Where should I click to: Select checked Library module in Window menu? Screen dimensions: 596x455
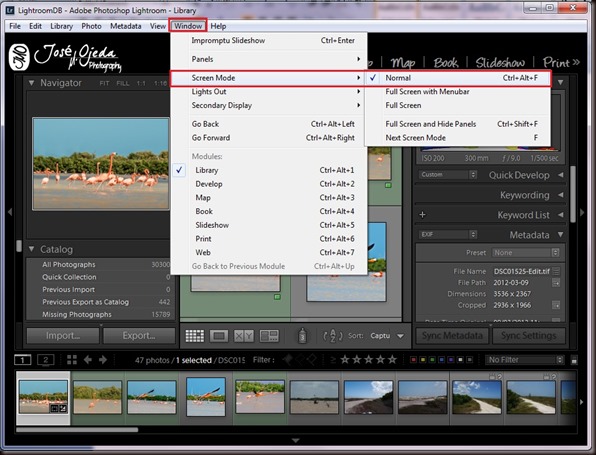pos(269,170)
